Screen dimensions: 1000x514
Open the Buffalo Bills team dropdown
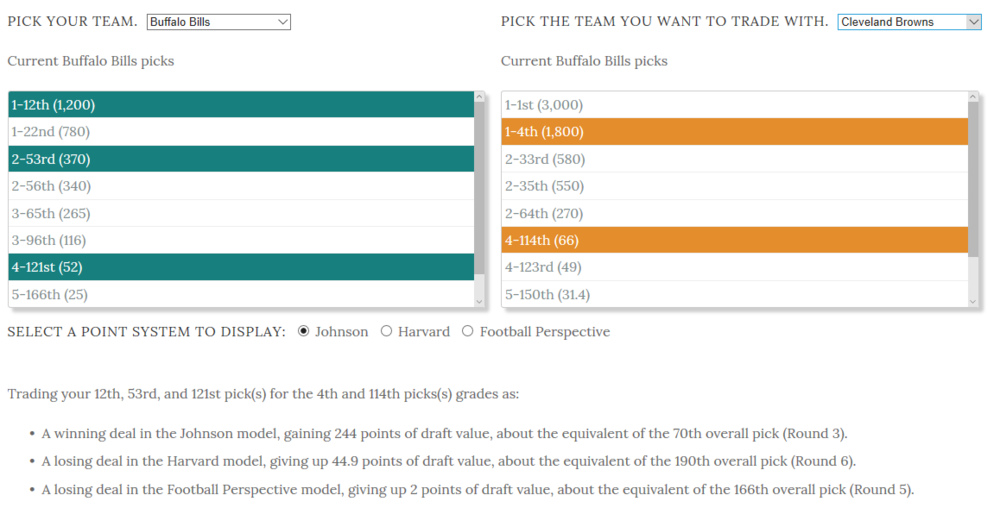pyautogui.click(x=219, y=22)
